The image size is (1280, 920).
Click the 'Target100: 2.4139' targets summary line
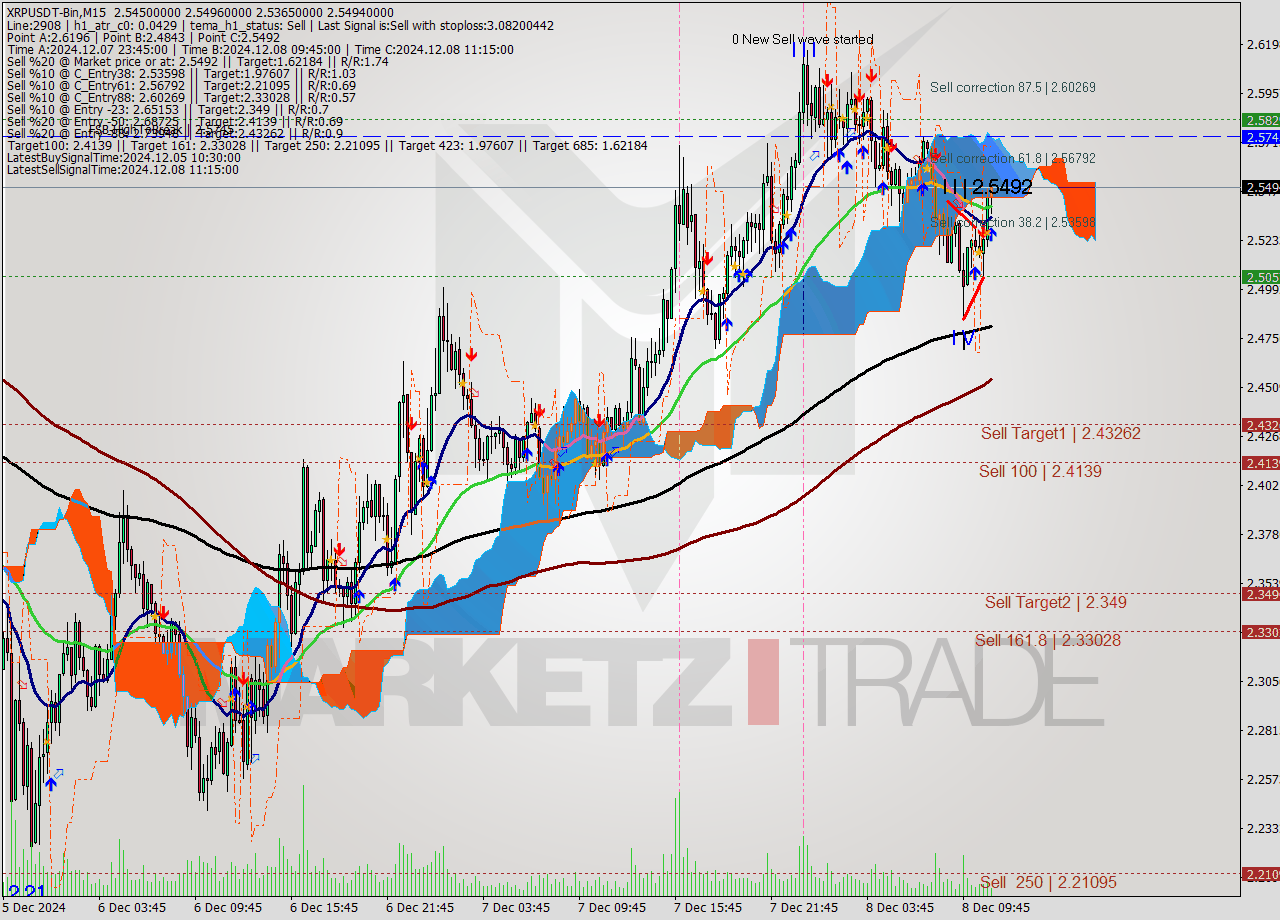[x=327, y=145]
